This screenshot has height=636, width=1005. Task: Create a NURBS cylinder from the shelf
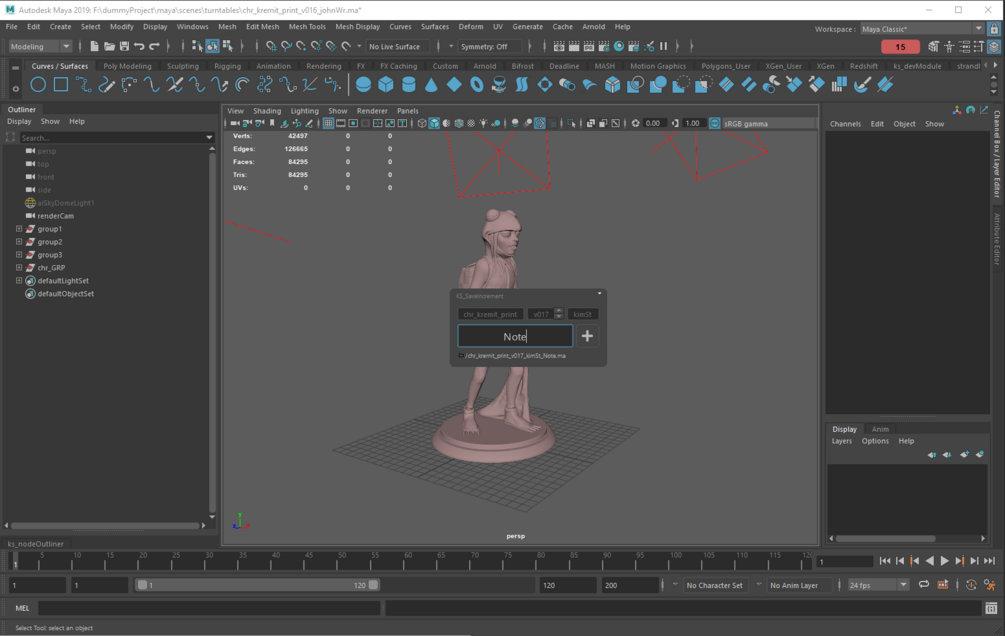(x=408, y=85)
